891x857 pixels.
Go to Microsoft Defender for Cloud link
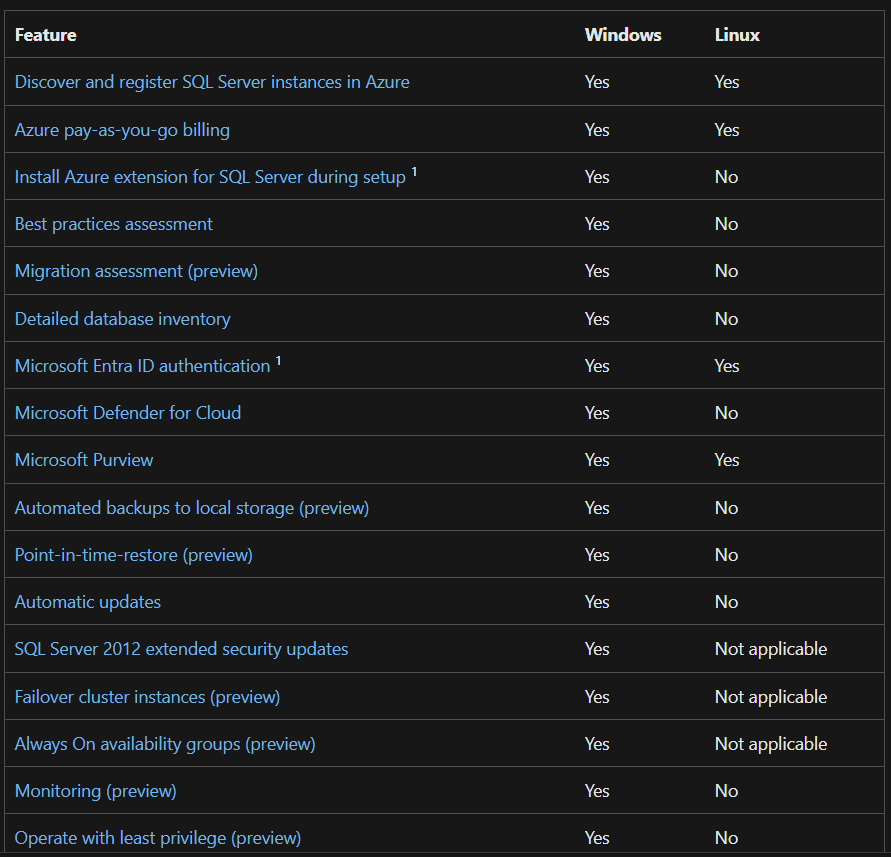coord(127,413)
